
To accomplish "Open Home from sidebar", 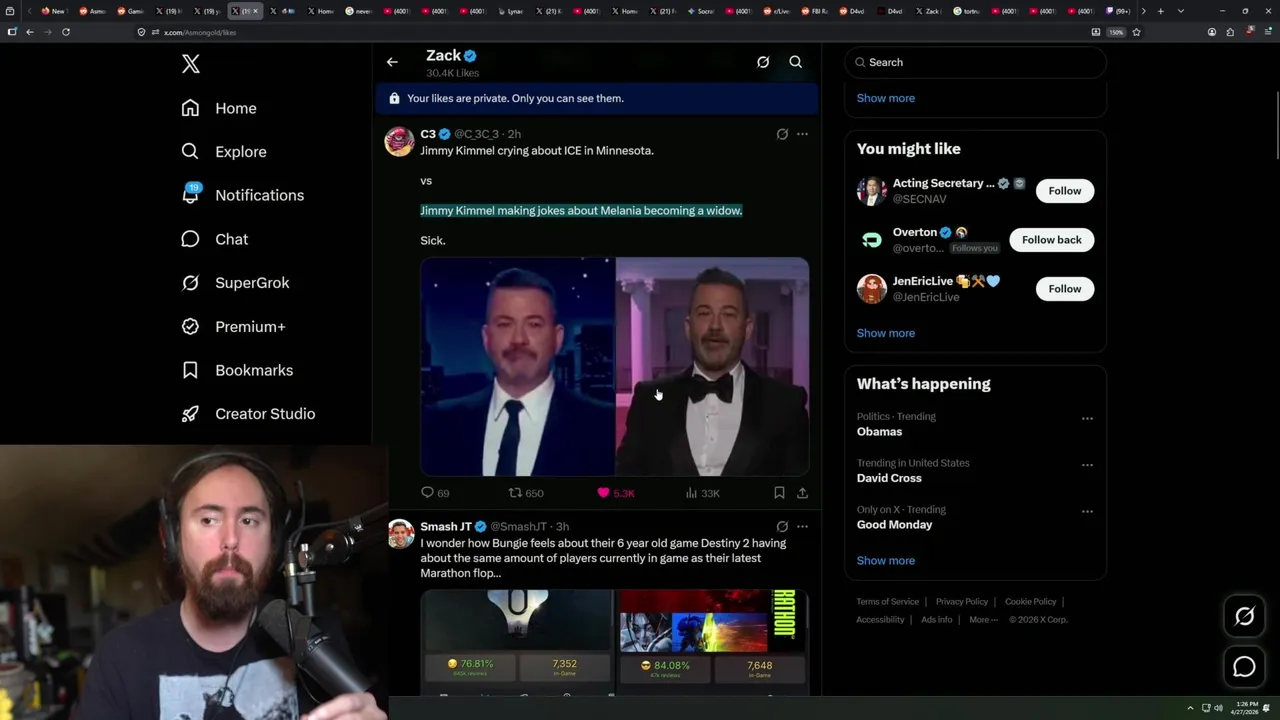I will (219, 108).
